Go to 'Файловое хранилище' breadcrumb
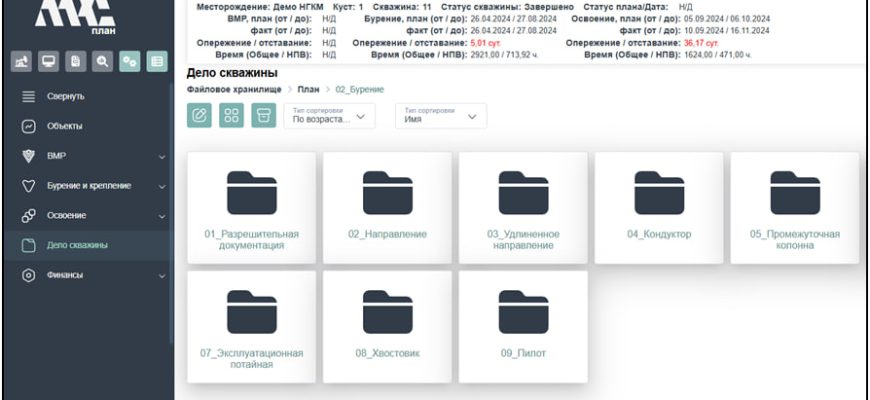Image resolution: width=870 pixels, height=400 pixels. click(x=228, y=89)
